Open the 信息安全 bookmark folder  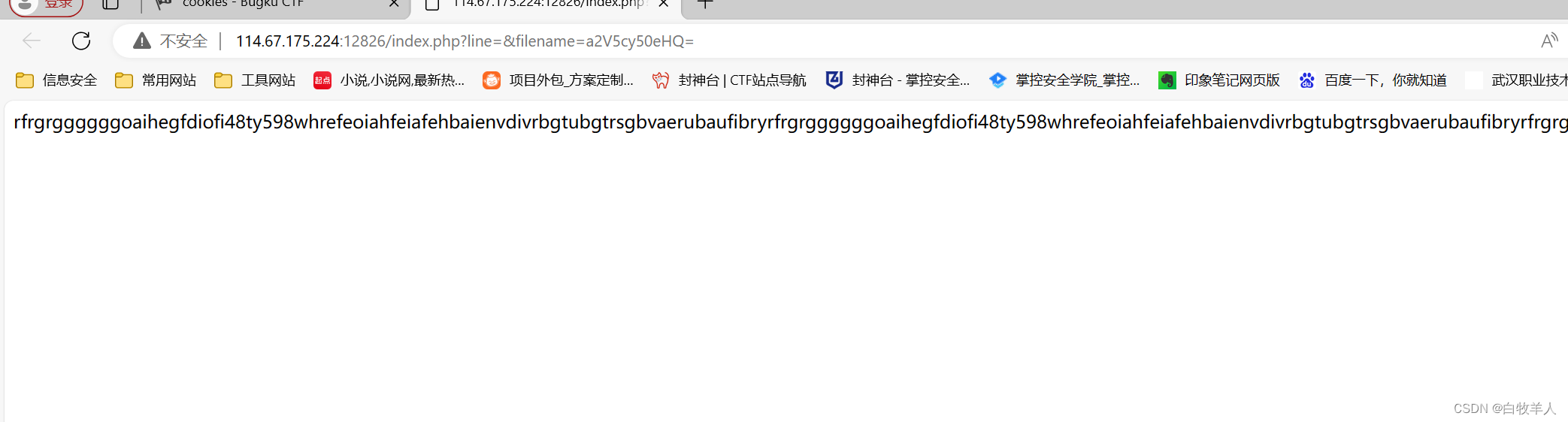click(56, 80)
